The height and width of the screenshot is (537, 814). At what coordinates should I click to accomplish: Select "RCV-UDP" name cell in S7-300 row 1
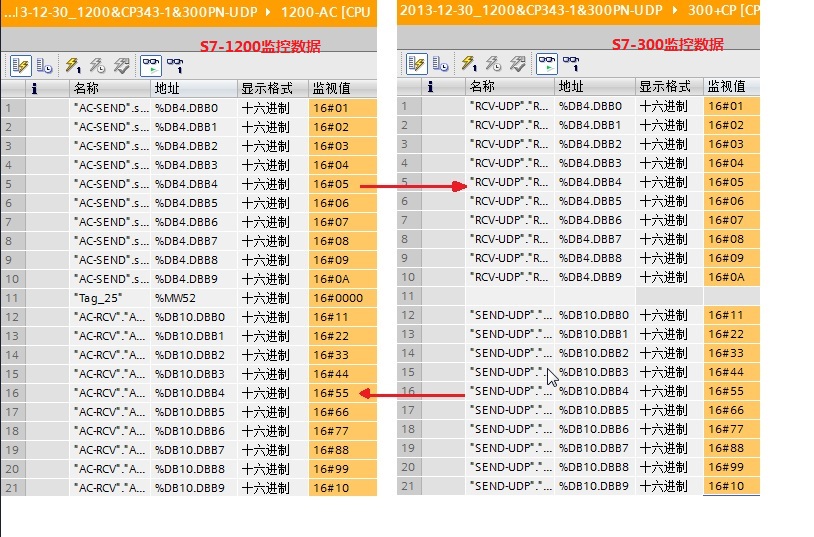click(510, 106)
